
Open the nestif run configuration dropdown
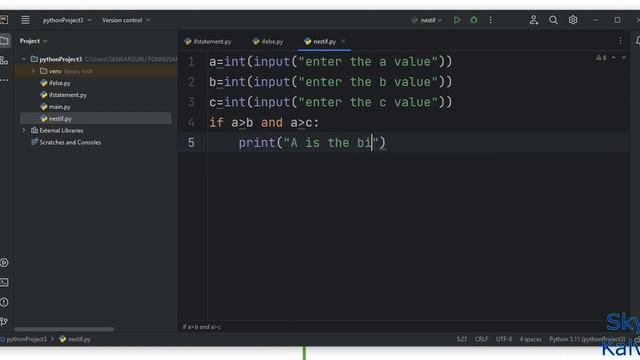[x=427, y=20]
